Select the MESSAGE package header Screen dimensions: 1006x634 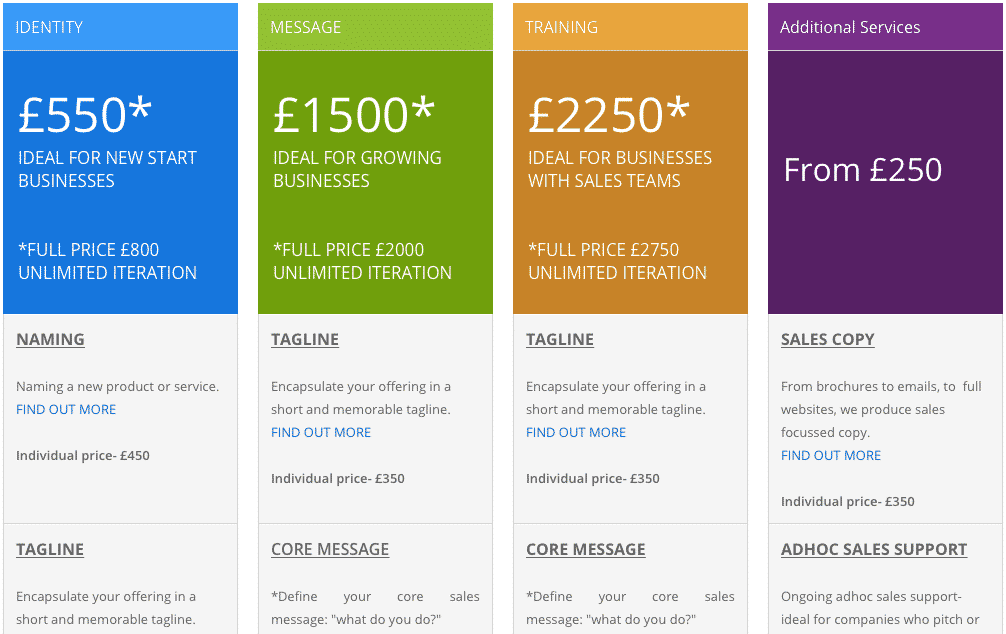pyautogui.click(x=375, y=27)
